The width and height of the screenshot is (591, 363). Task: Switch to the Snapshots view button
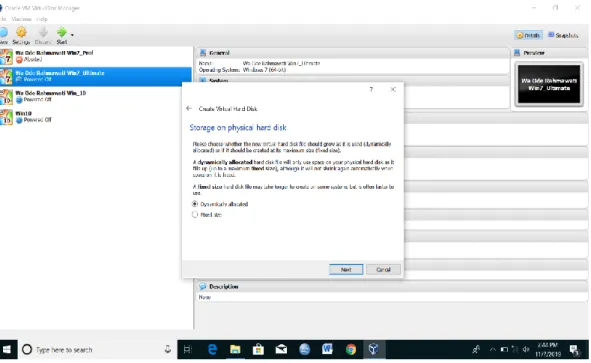(563, 35)
